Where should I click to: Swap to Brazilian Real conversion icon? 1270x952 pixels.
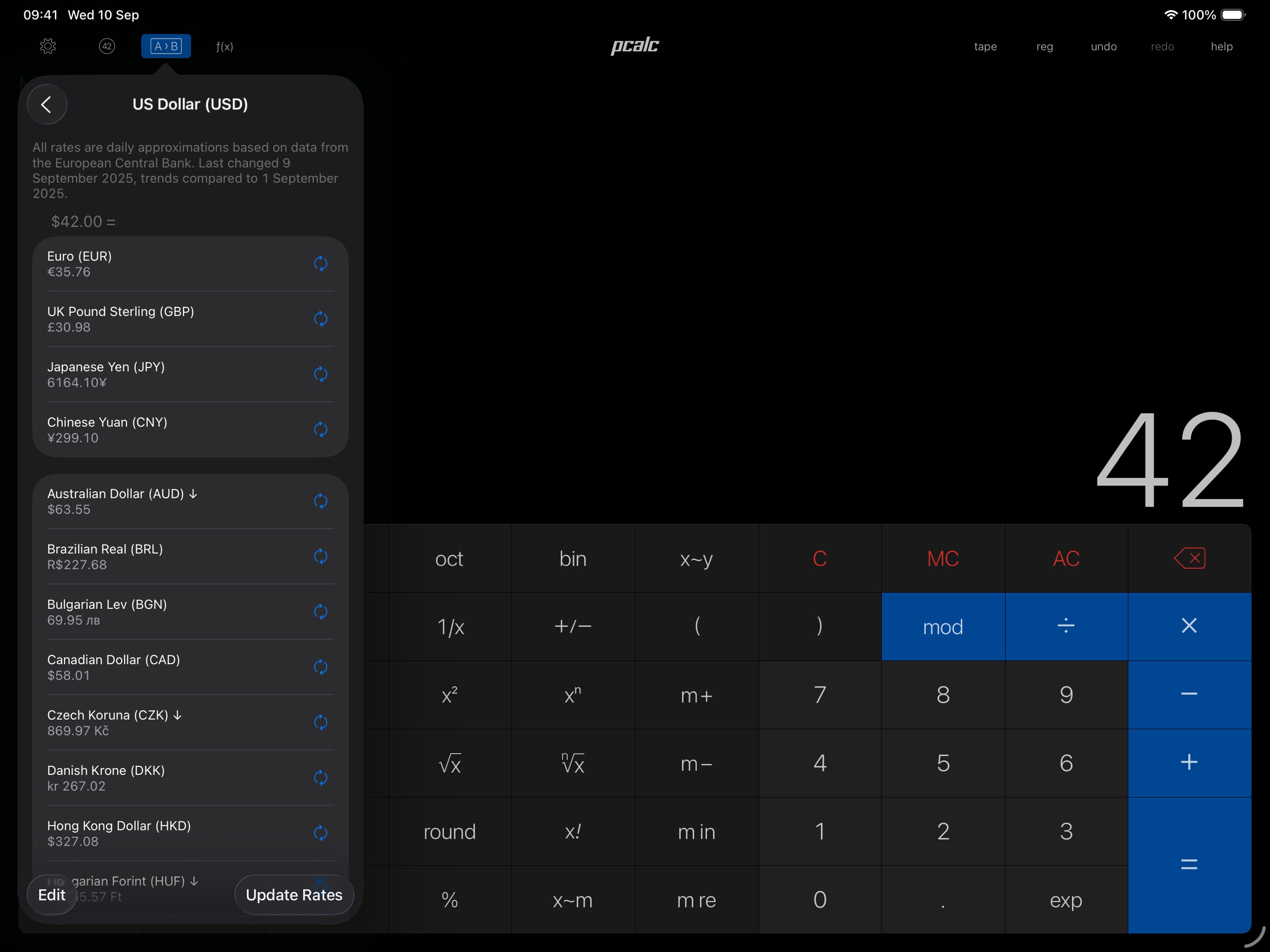321,556
